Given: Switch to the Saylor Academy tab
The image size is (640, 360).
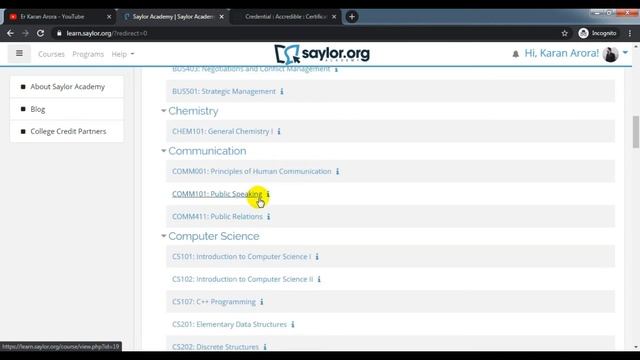Looking at the screenshot, I should click(x=173, y=17).
